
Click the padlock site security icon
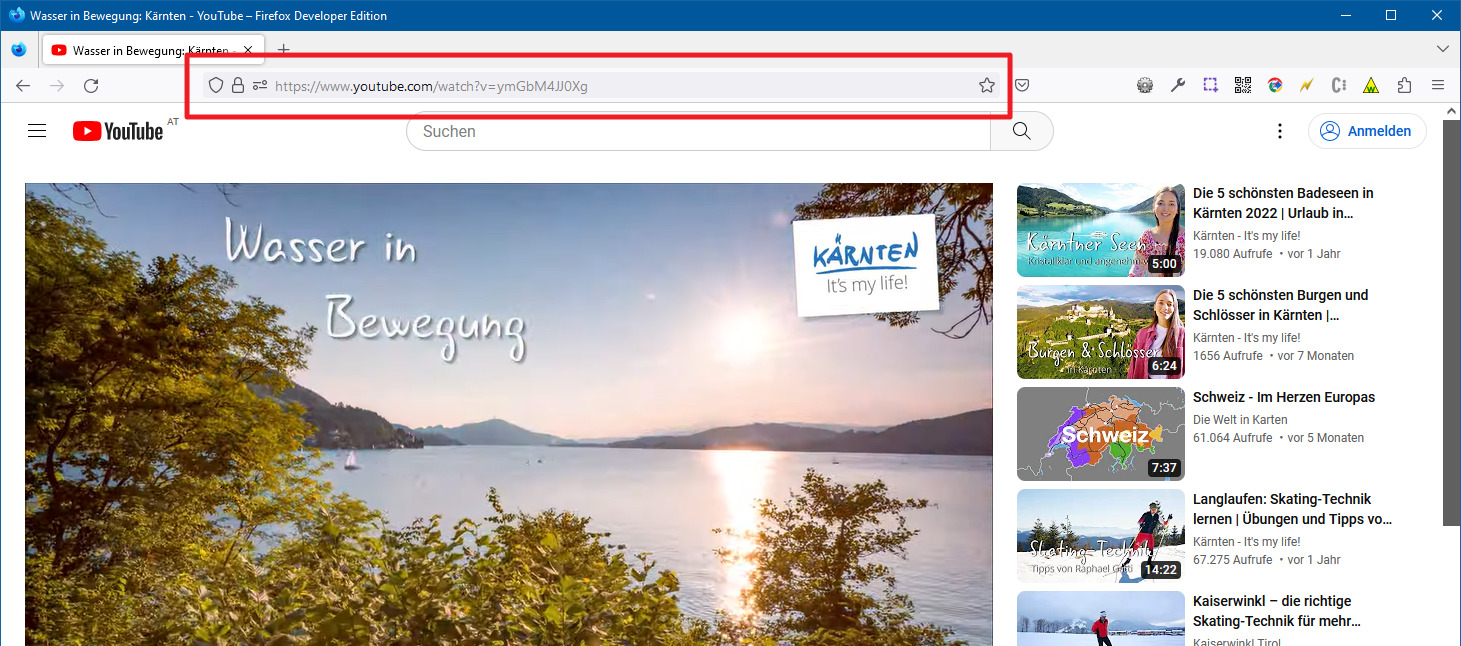(238, 86)
